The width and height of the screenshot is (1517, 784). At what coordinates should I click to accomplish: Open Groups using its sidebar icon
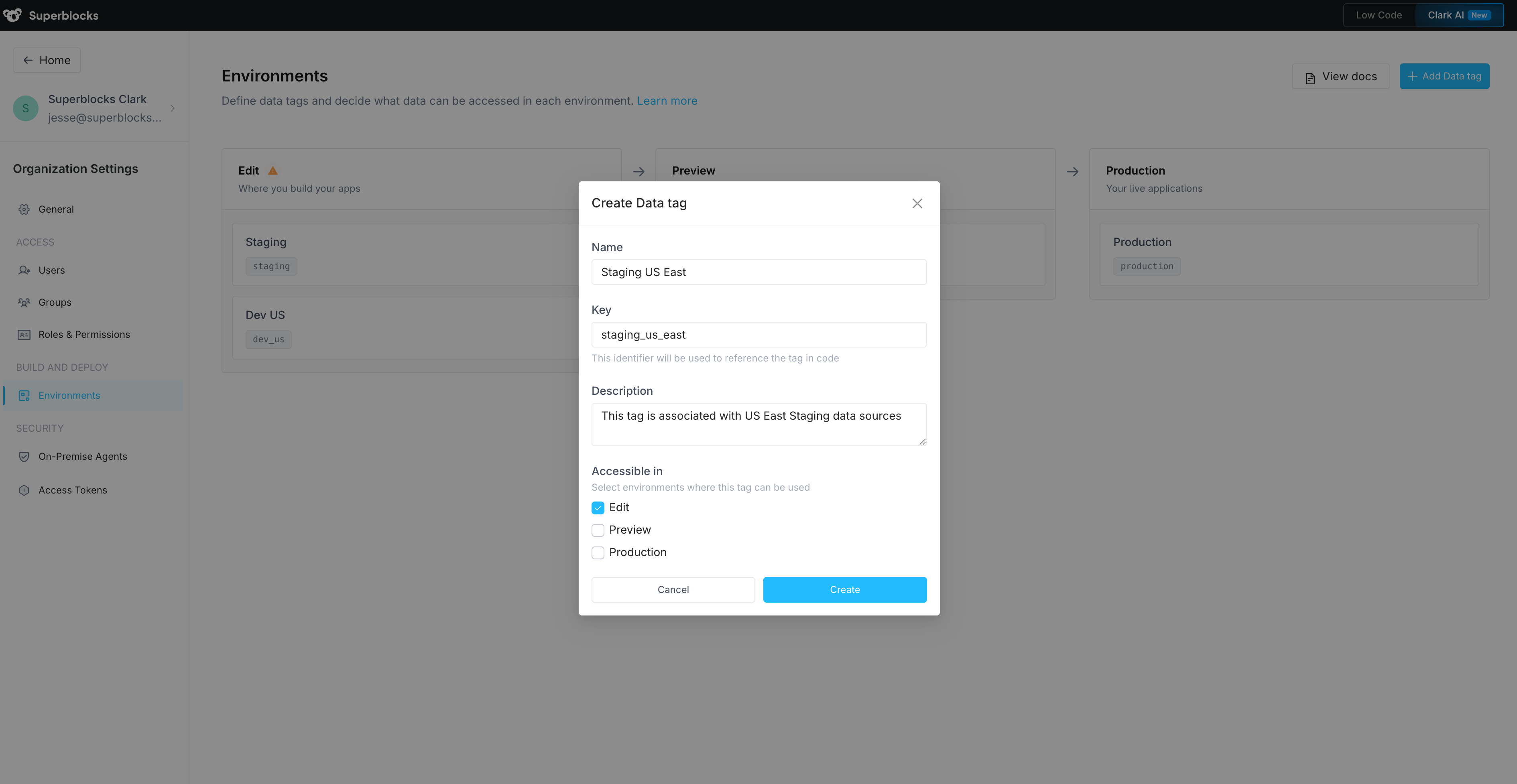coord(24,302)
